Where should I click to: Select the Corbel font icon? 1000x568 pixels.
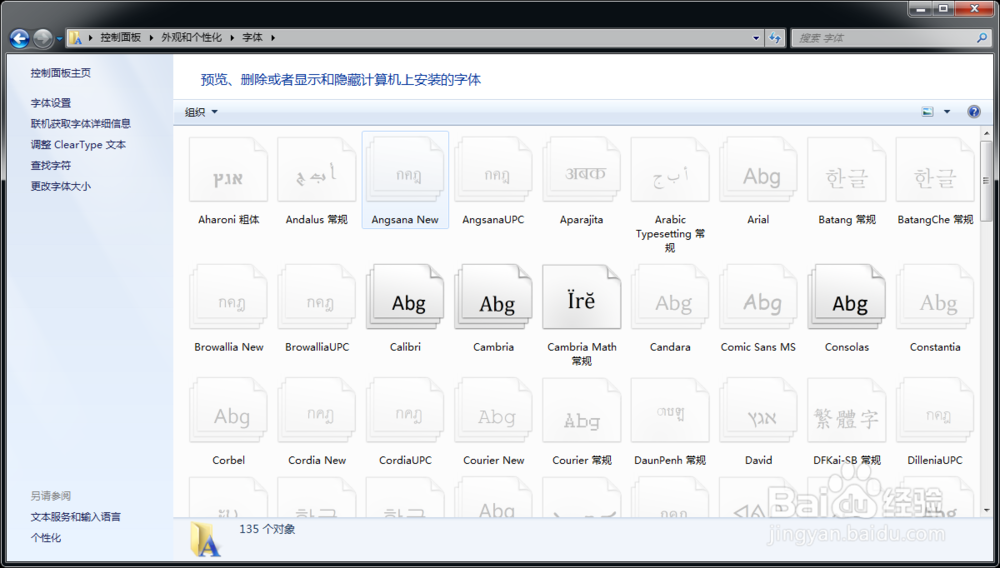228,411
